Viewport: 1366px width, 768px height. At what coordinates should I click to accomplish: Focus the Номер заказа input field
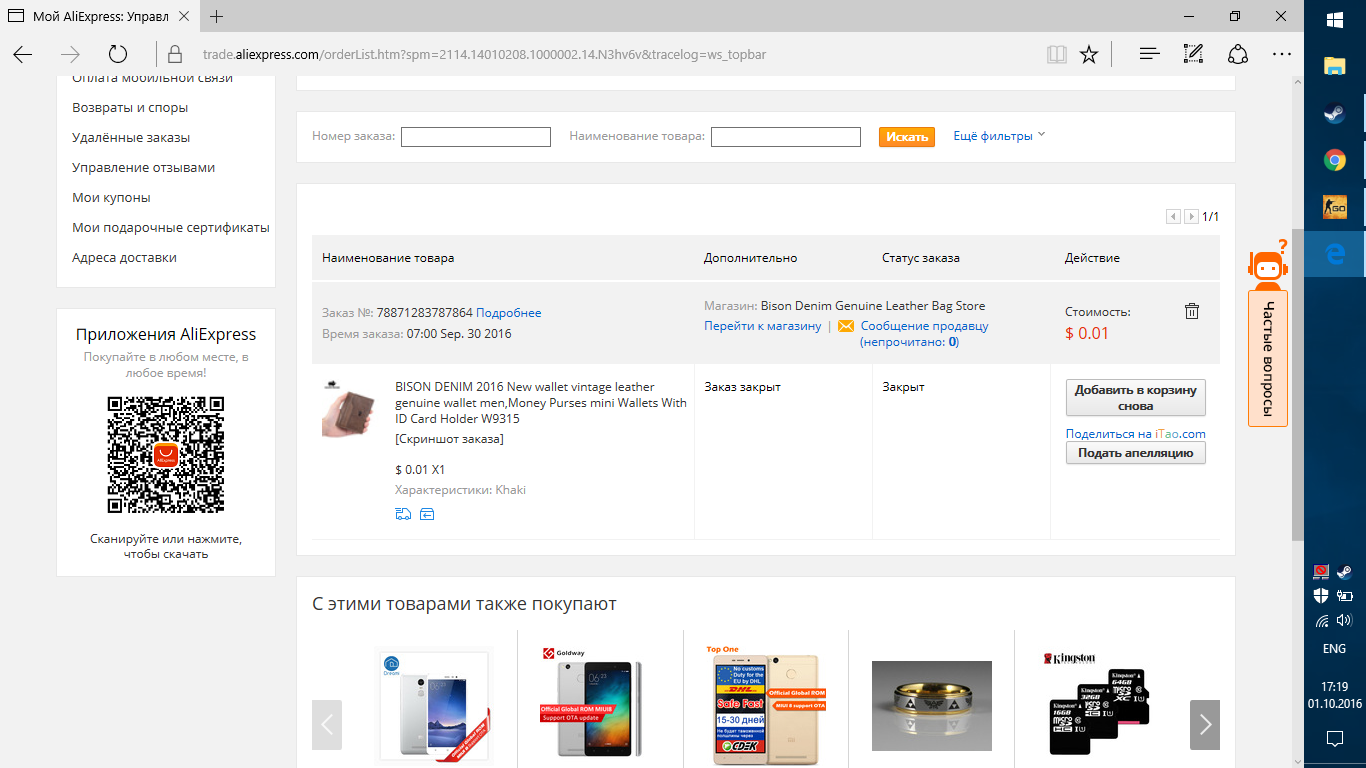tap(476, 137)
